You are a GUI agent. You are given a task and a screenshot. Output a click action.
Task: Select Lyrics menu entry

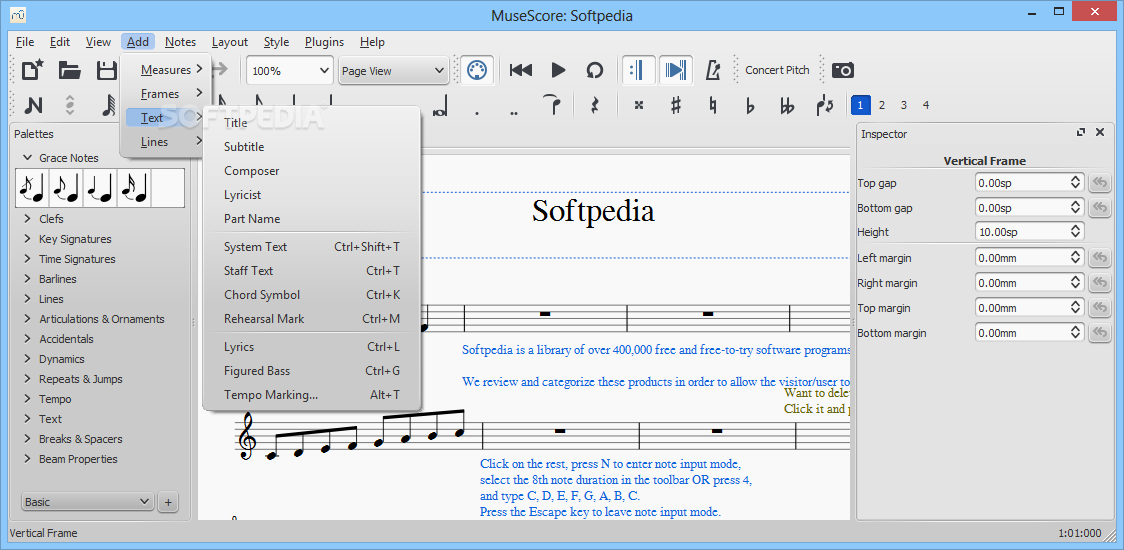312,346
